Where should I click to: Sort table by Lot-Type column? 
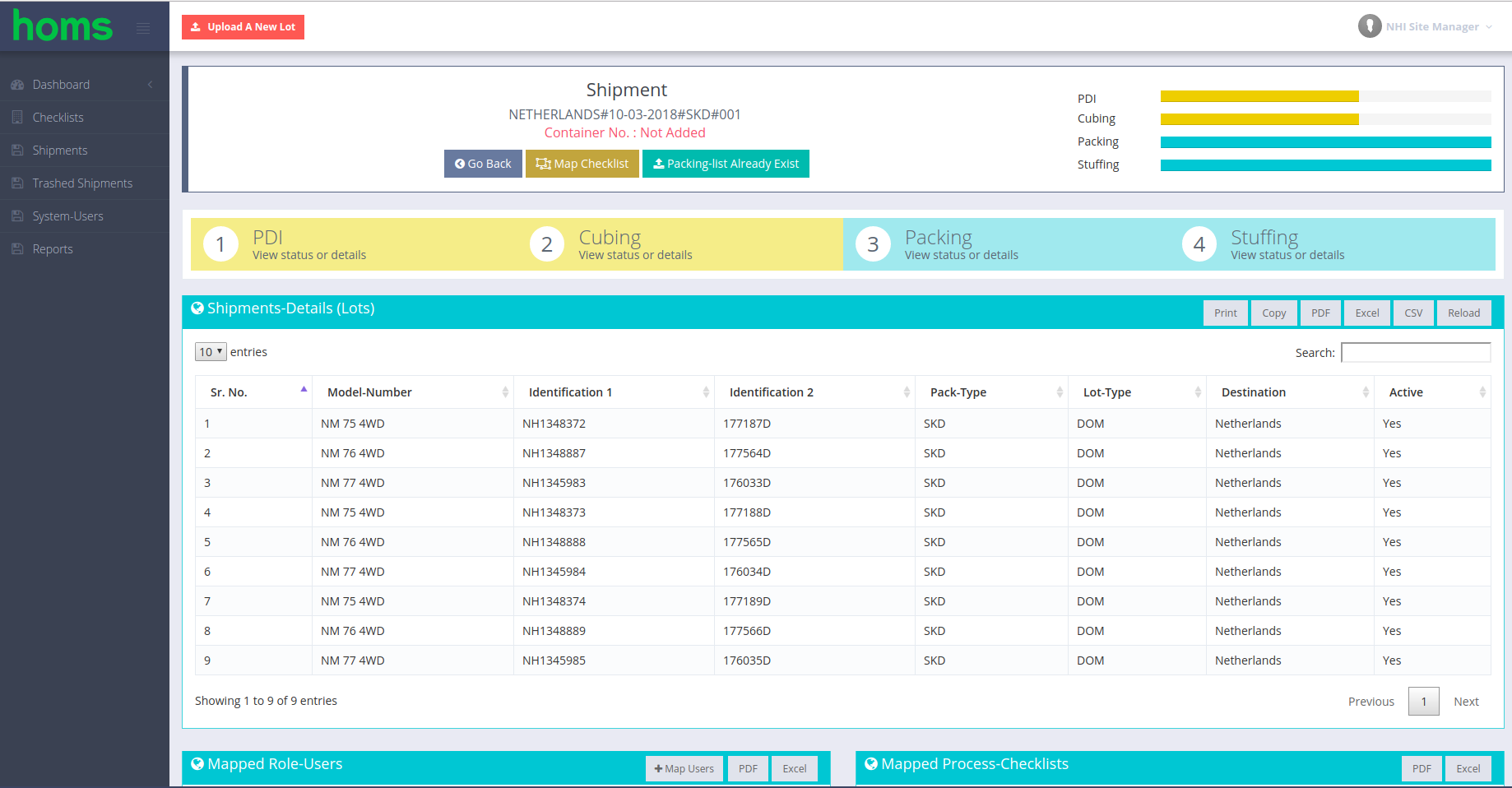tap(1137, 392)
